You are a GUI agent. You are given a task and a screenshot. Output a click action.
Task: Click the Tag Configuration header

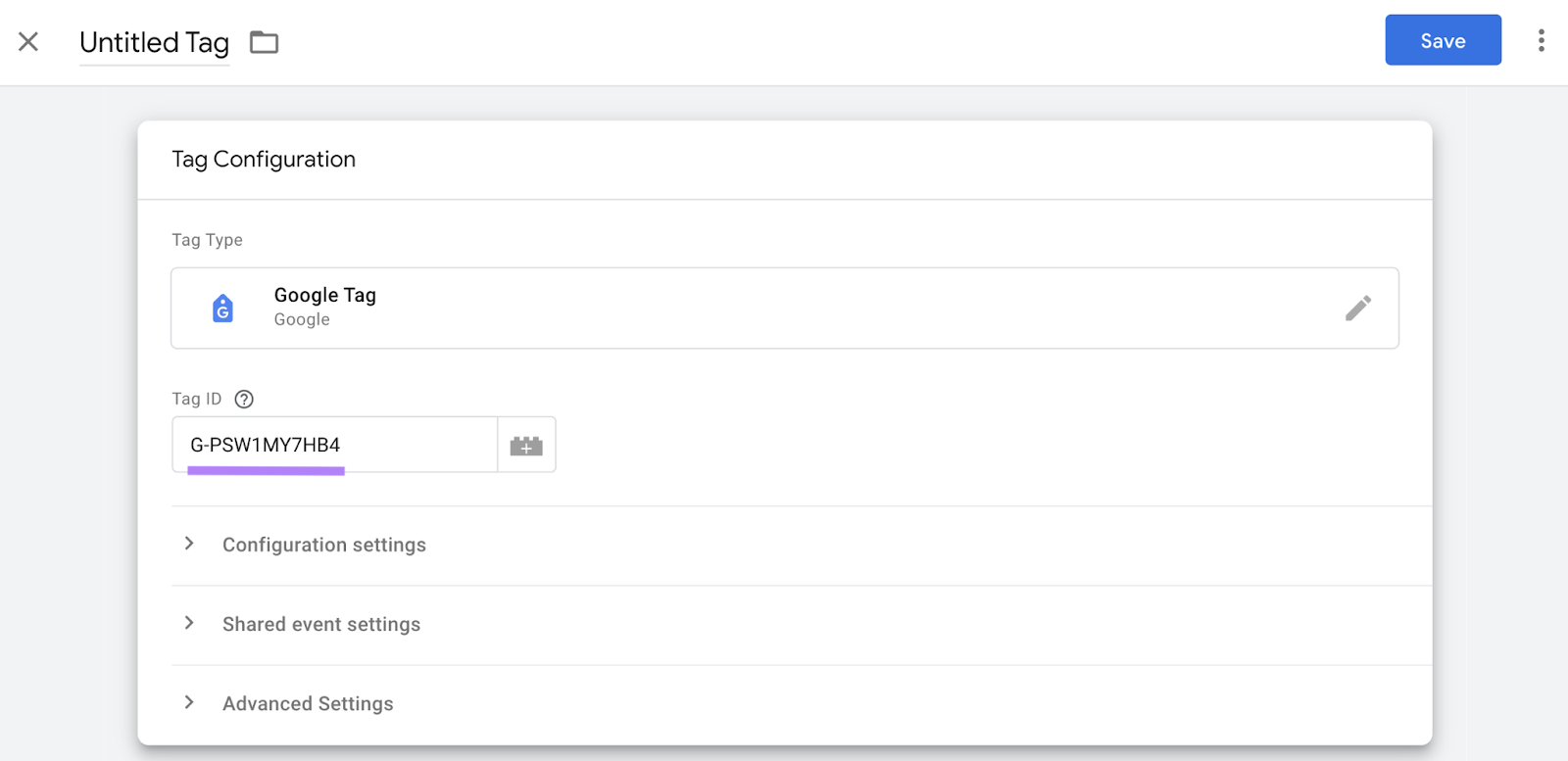click(x=264, y=159)
